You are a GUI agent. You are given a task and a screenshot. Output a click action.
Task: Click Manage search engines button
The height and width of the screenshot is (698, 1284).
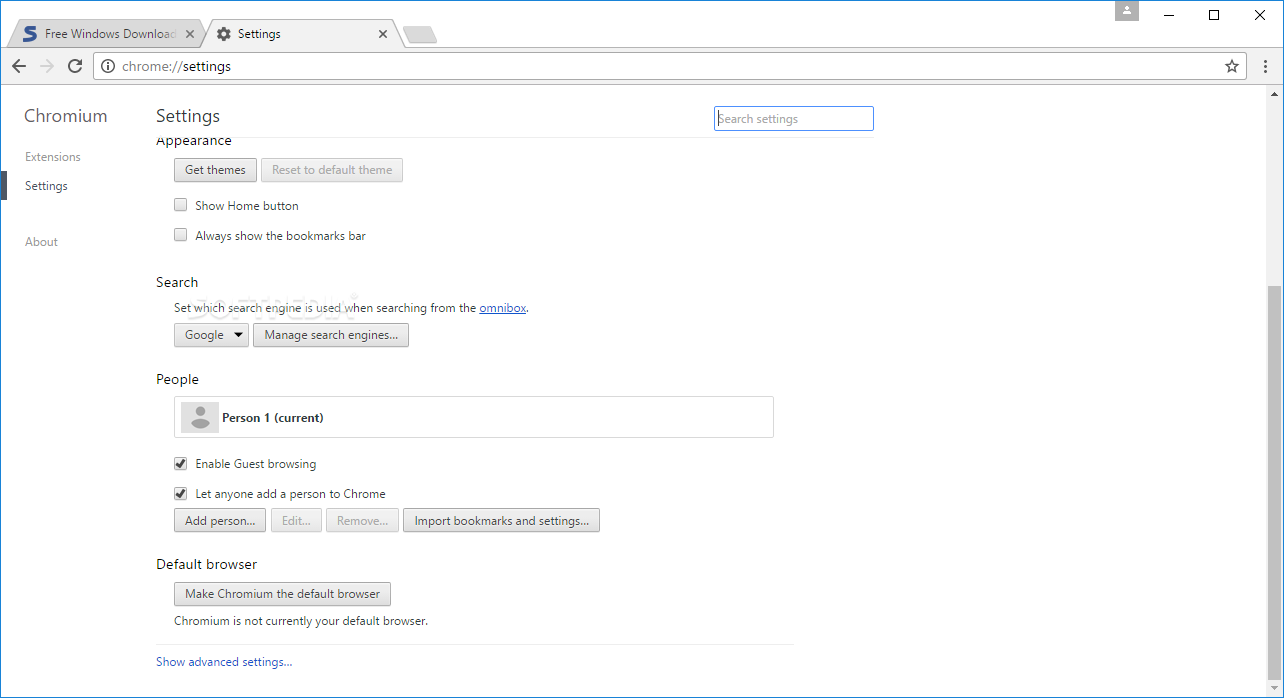(331, 335)
